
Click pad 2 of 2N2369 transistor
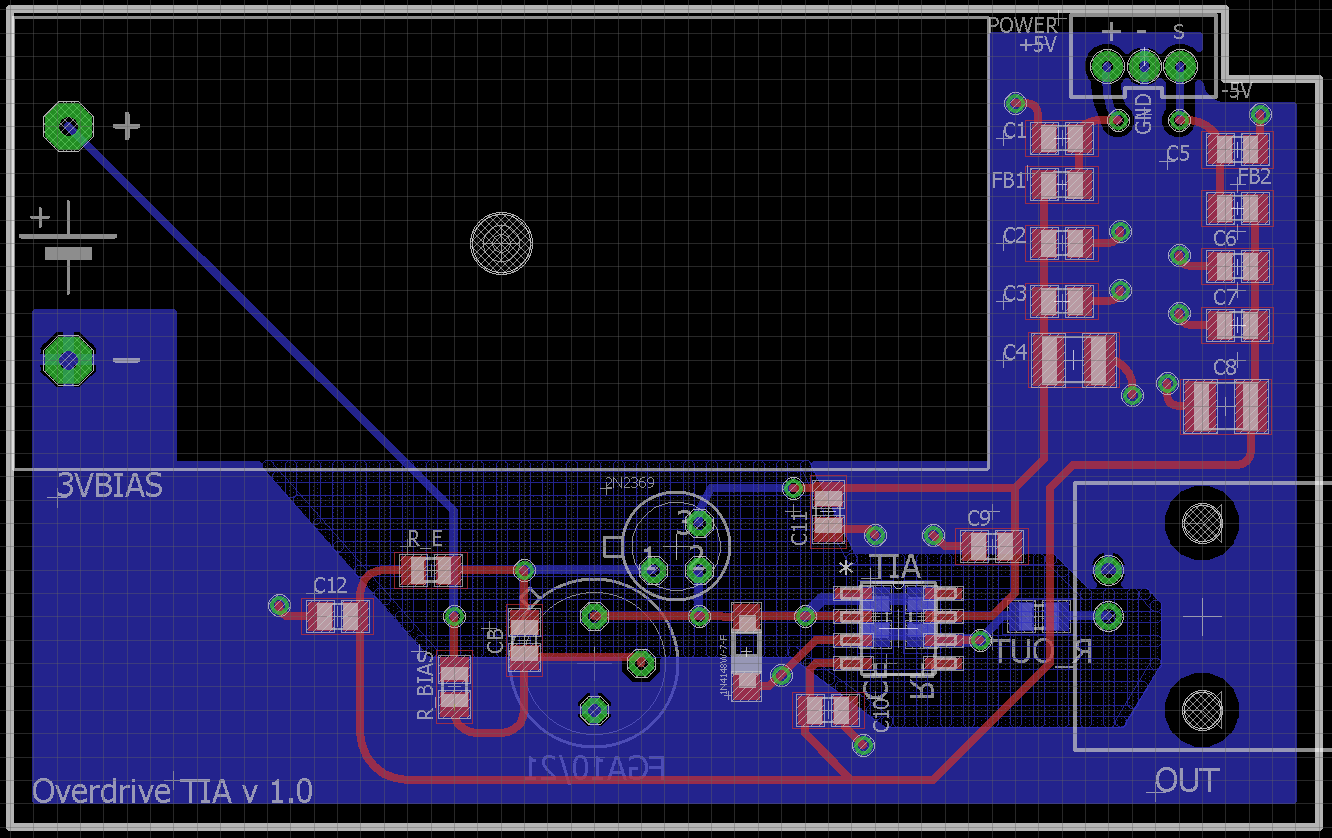699,570
